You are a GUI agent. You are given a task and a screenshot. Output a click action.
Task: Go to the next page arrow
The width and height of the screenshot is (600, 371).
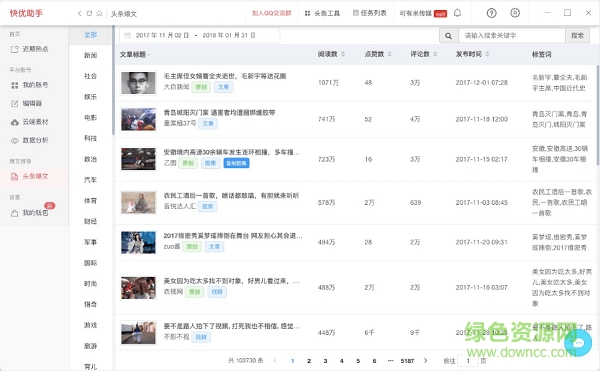426,360
